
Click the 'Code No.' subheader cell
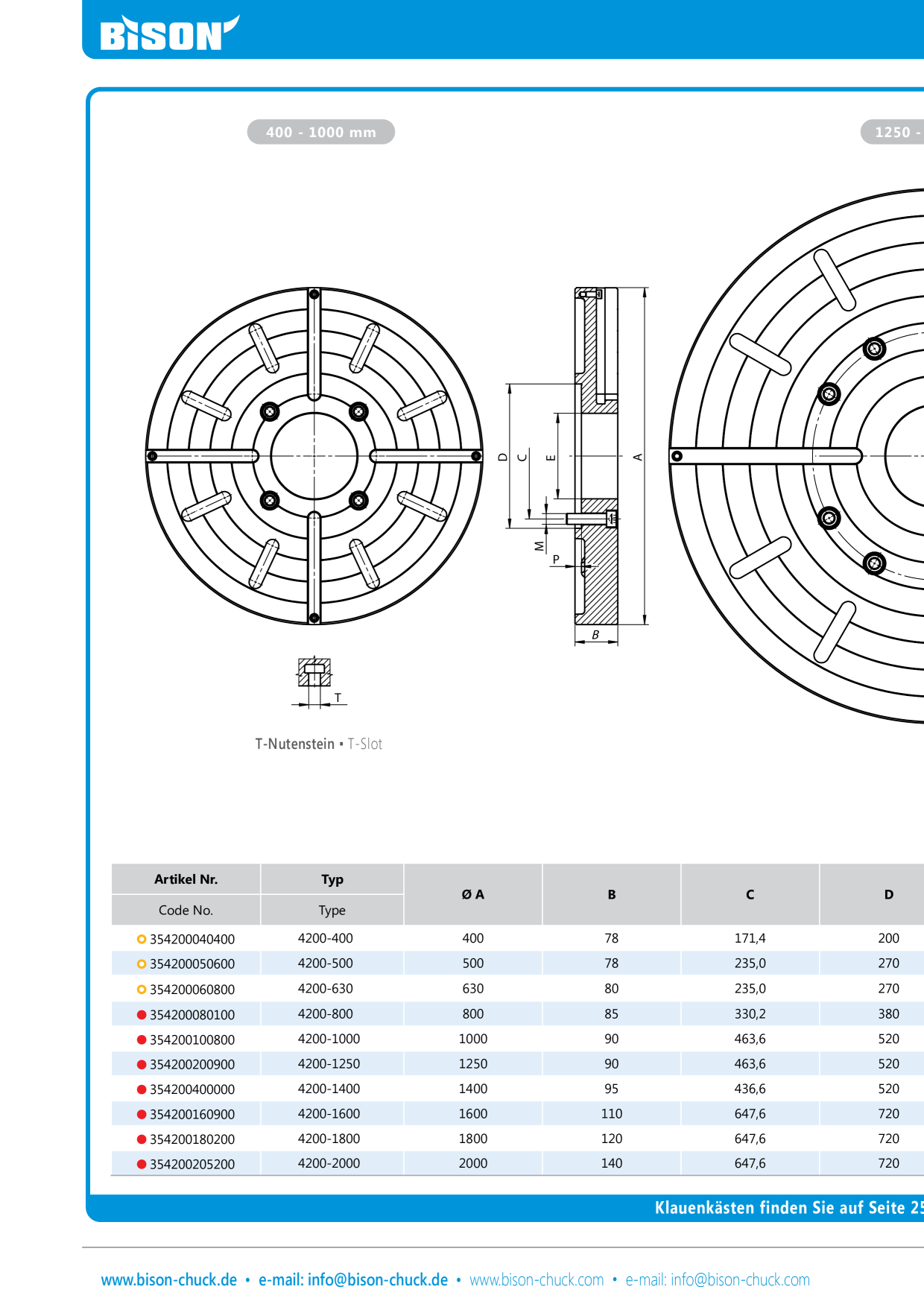coord(186,910)
